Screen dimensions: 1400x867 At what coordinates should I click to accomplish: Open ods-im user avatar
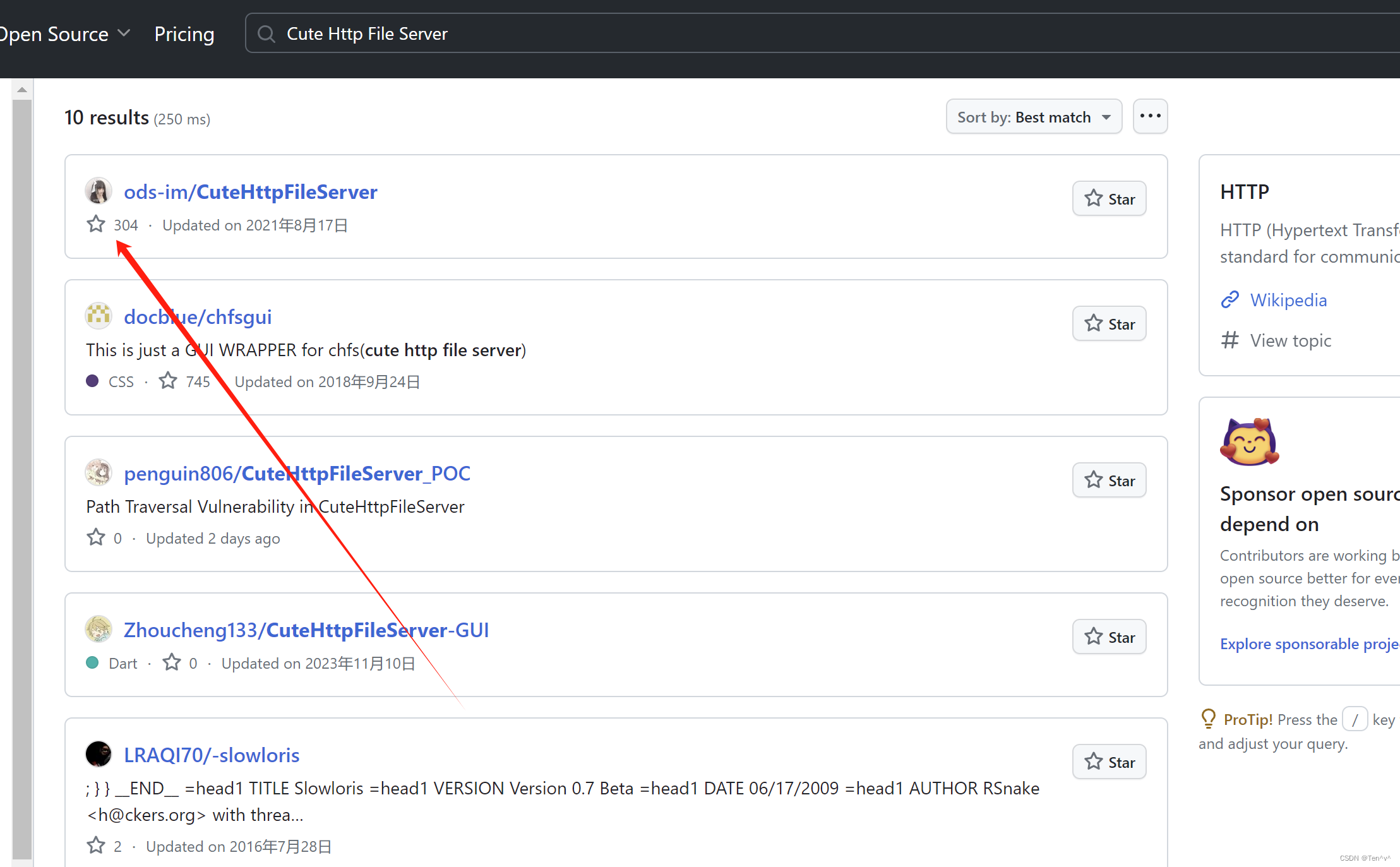(99, 191)
